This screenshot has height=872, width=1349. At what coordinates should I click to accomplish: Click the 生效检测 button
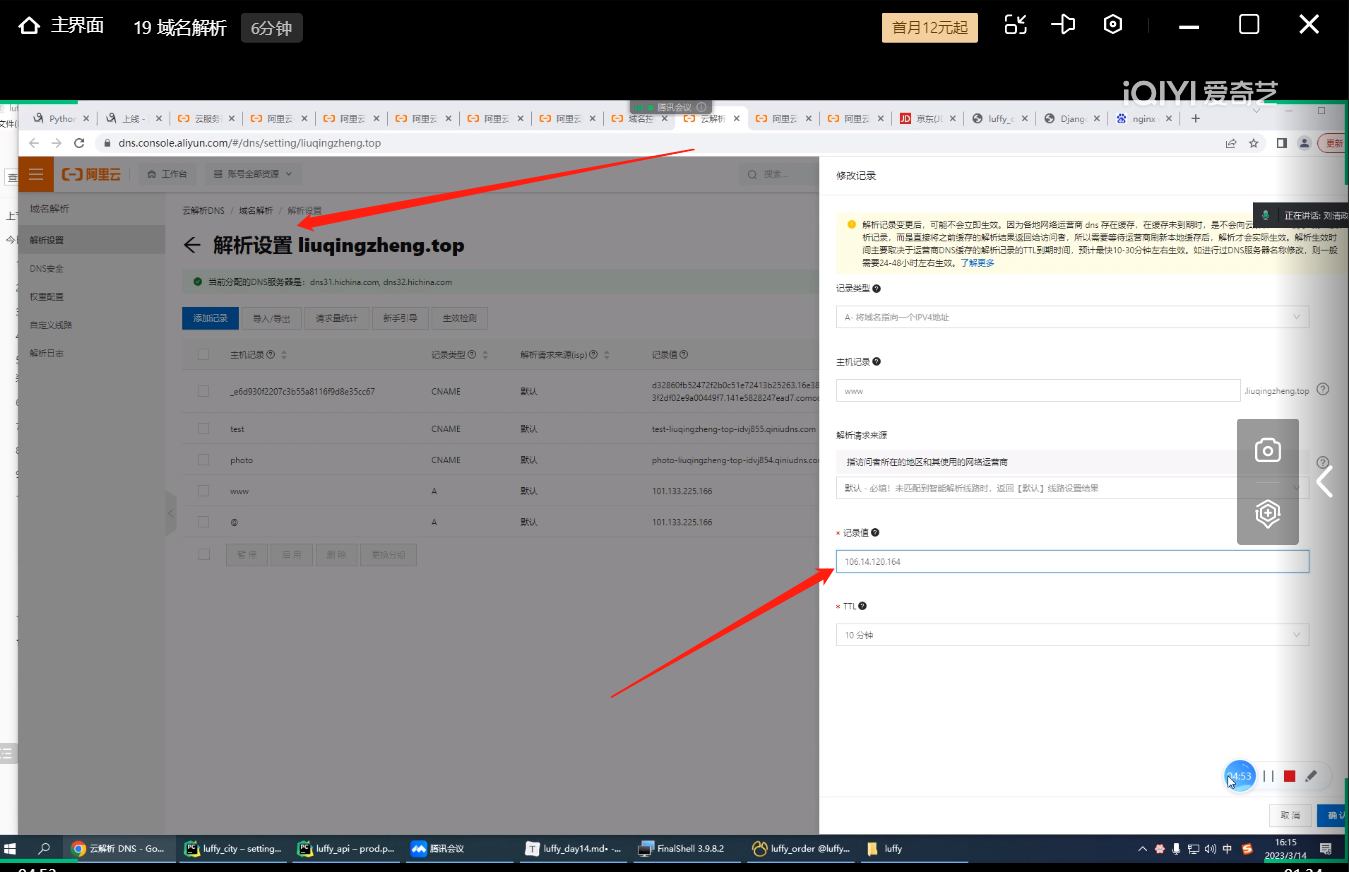tap(460, 318)
